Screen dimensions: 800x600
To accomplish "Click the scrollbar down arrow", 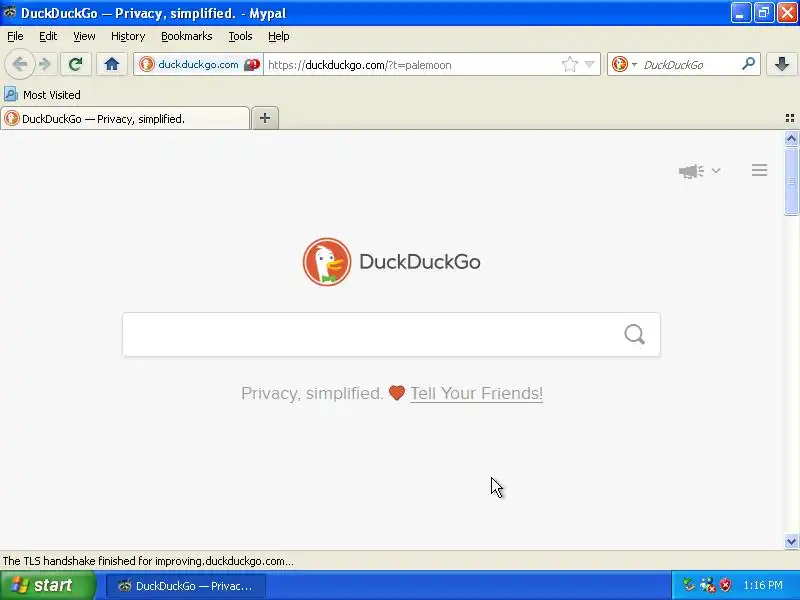I will click(x=791, y=541).
